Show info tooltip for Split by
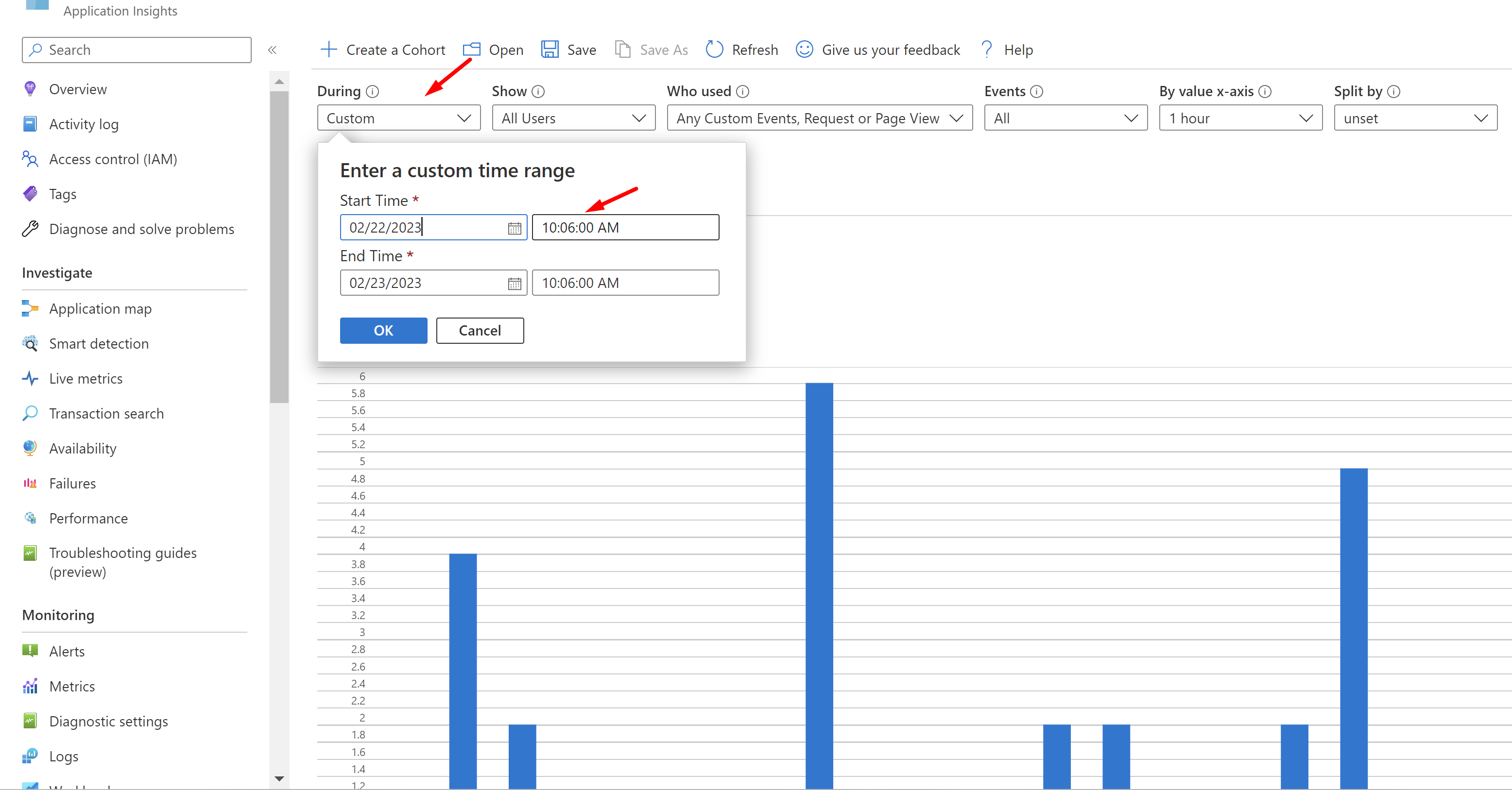Viewport: 1512px width, 790px height. 1394,91
